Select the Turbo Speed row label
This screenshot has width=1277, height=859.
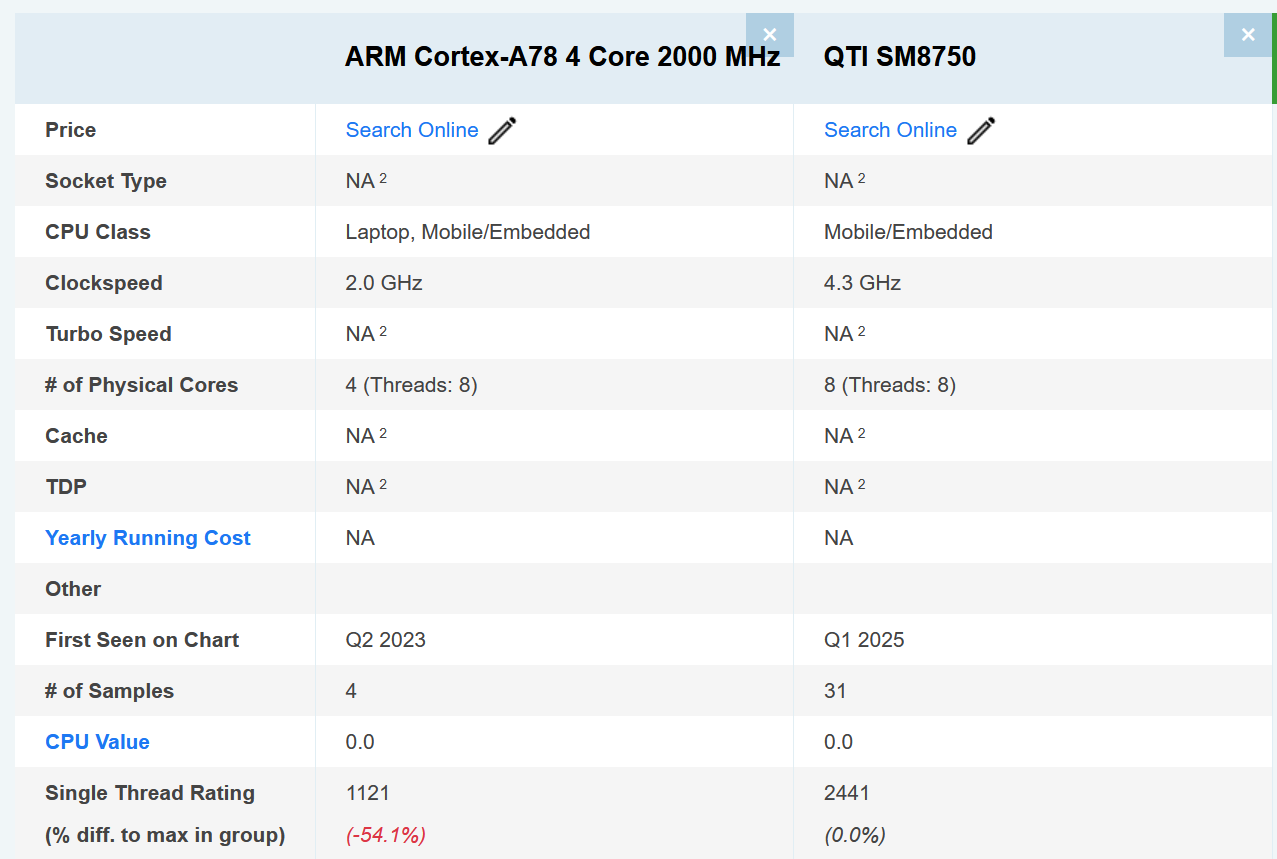108,334
